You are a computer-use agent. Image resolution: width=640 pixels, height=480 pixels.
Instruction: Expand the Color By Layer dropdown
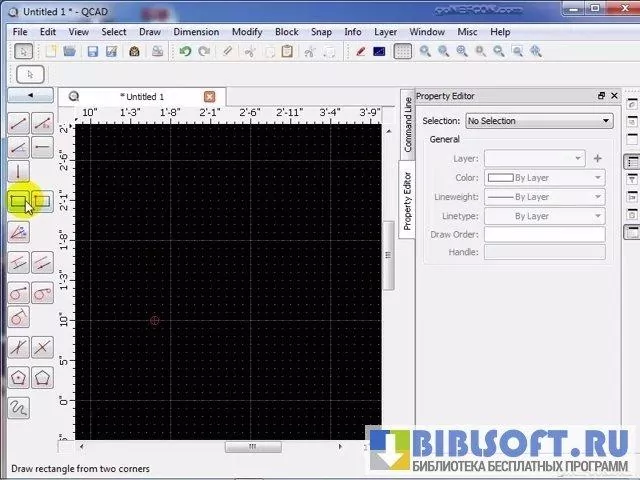pos(544,178)
